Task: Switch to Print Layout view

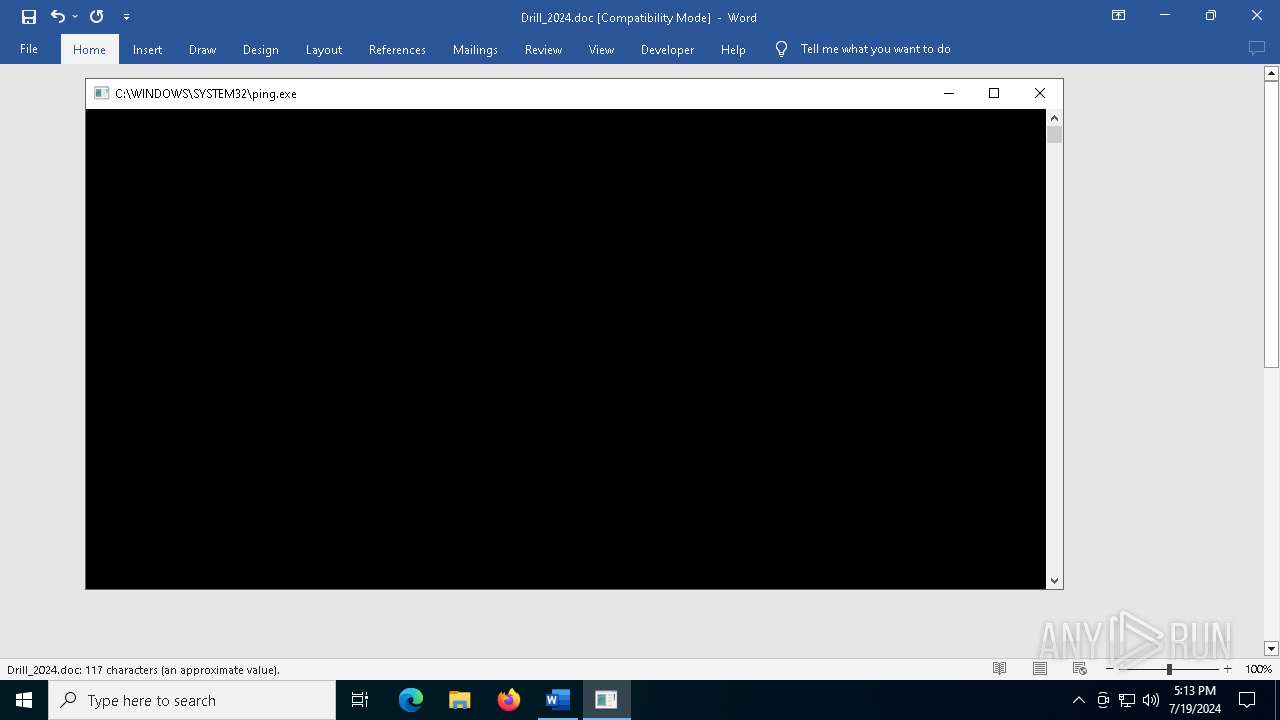Action: (x=1040, y=669)
